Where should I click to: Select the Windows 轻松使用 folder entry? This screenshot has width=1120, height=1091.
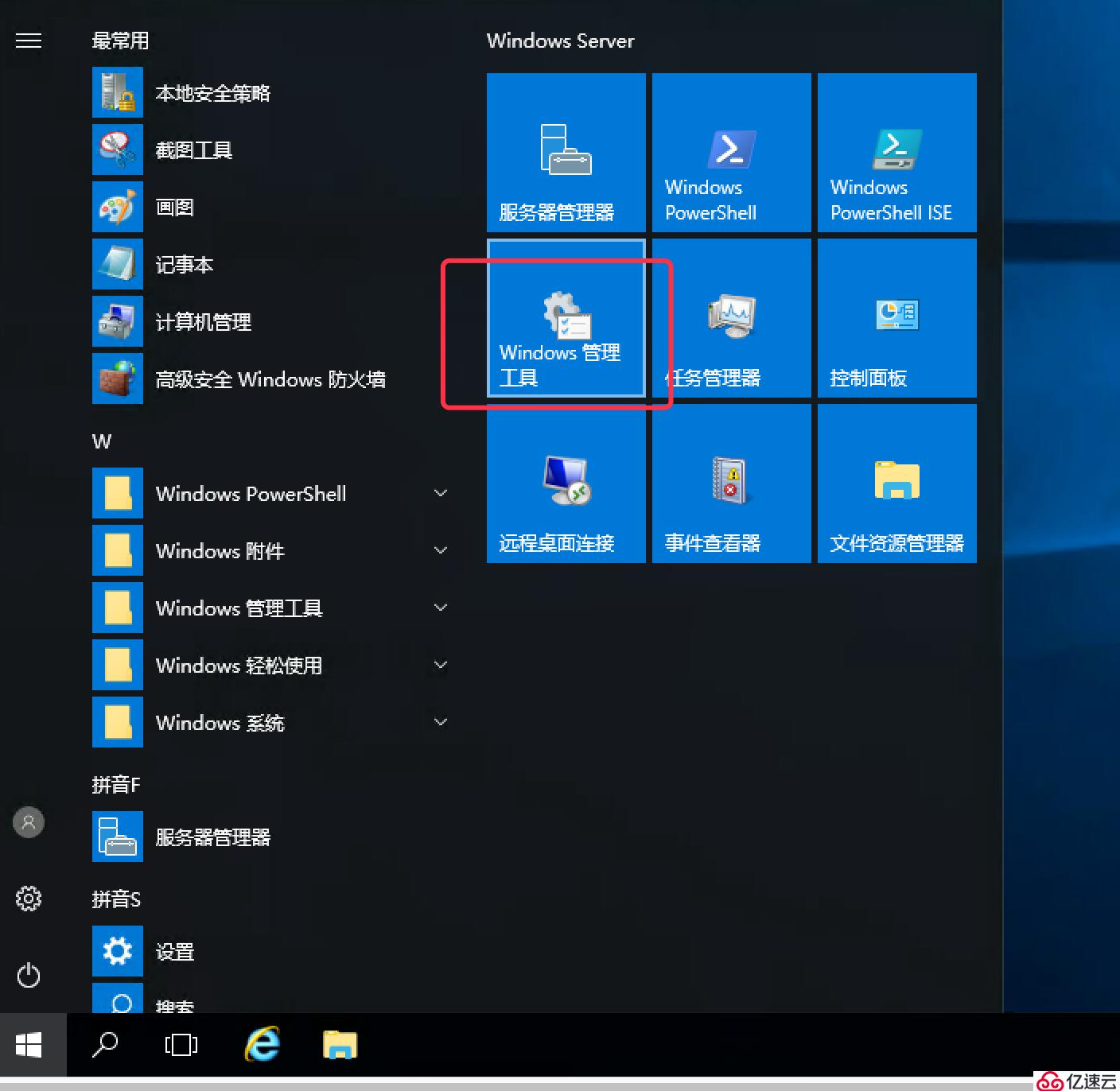274,665
